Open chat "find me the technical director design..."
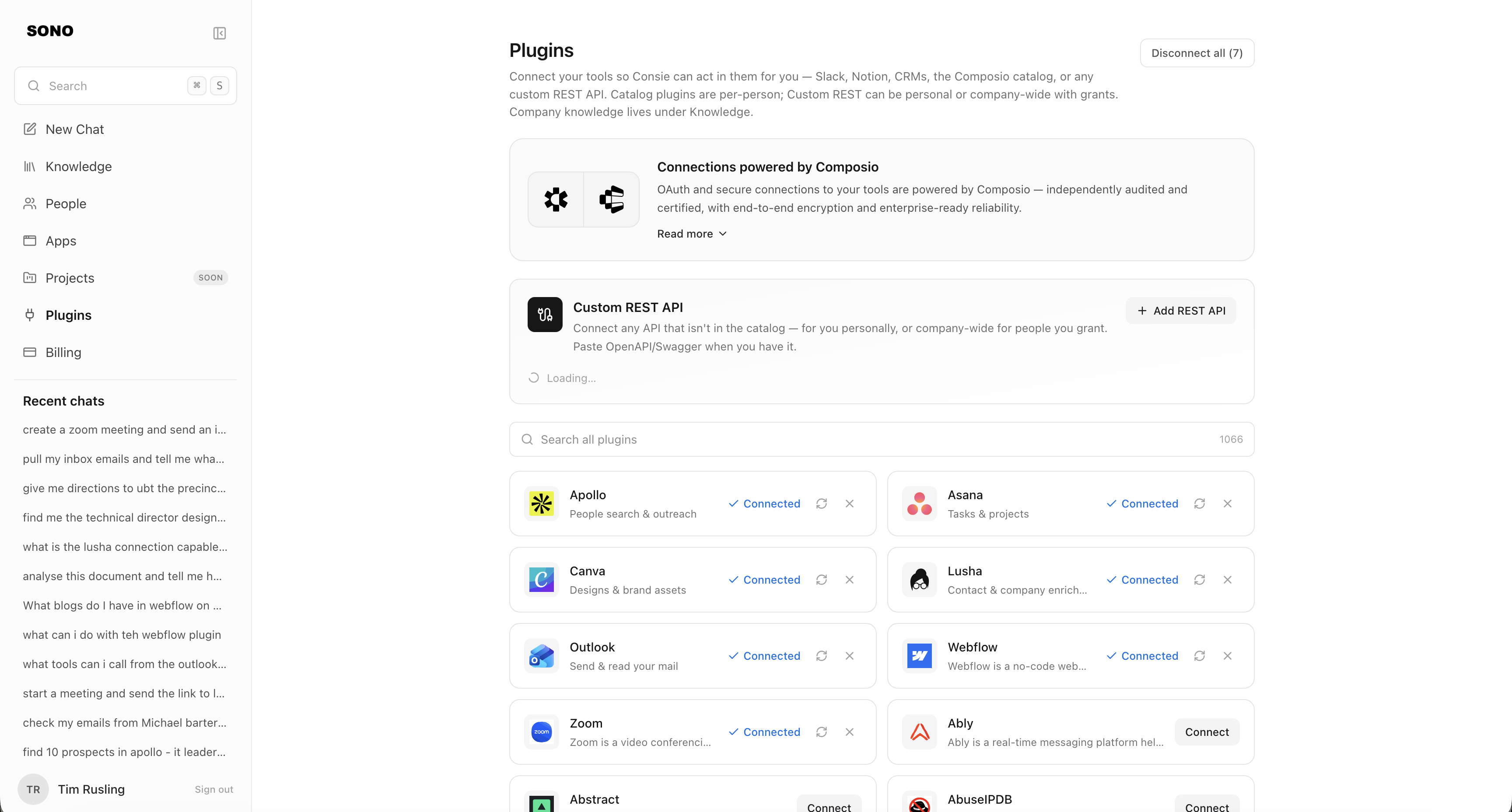Screen dimensions: 1512x812 [124, 518]
